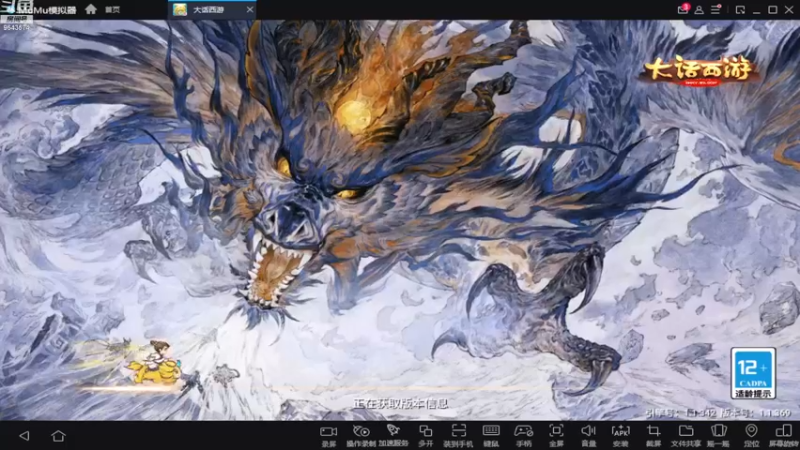The width and height of the screenshot is (800, 450).
Task: Open 键鼠 keyboard mapping settings
Action: [x=491, y=436]
